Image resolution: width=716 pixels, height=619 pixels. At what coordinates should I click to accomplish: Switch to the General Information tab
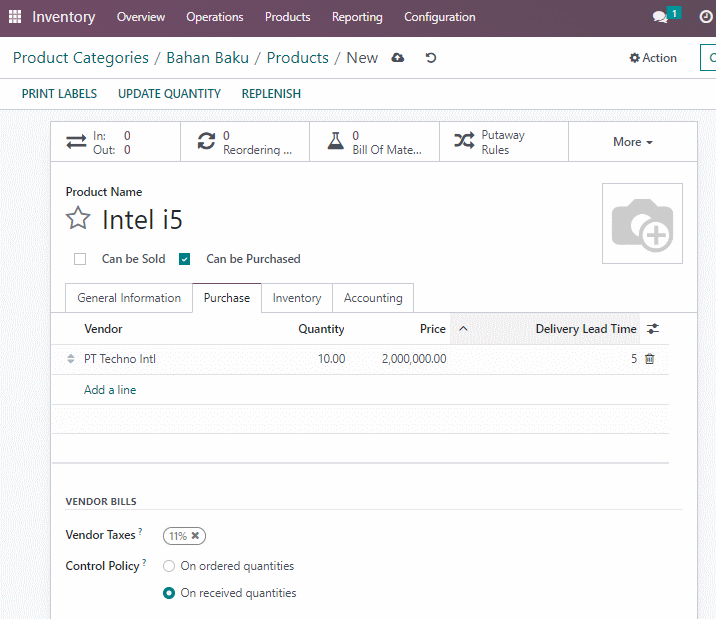[129, 298]
